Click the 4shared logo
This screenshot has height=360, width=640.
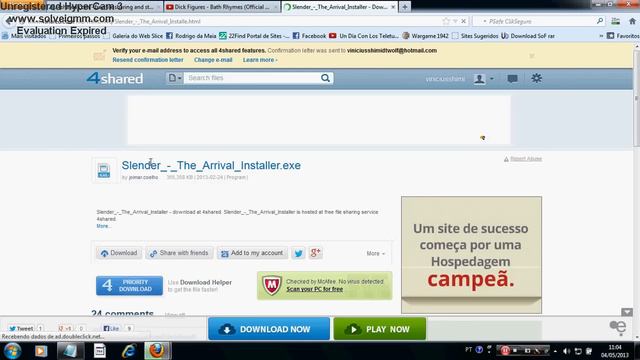pos(115,78)
